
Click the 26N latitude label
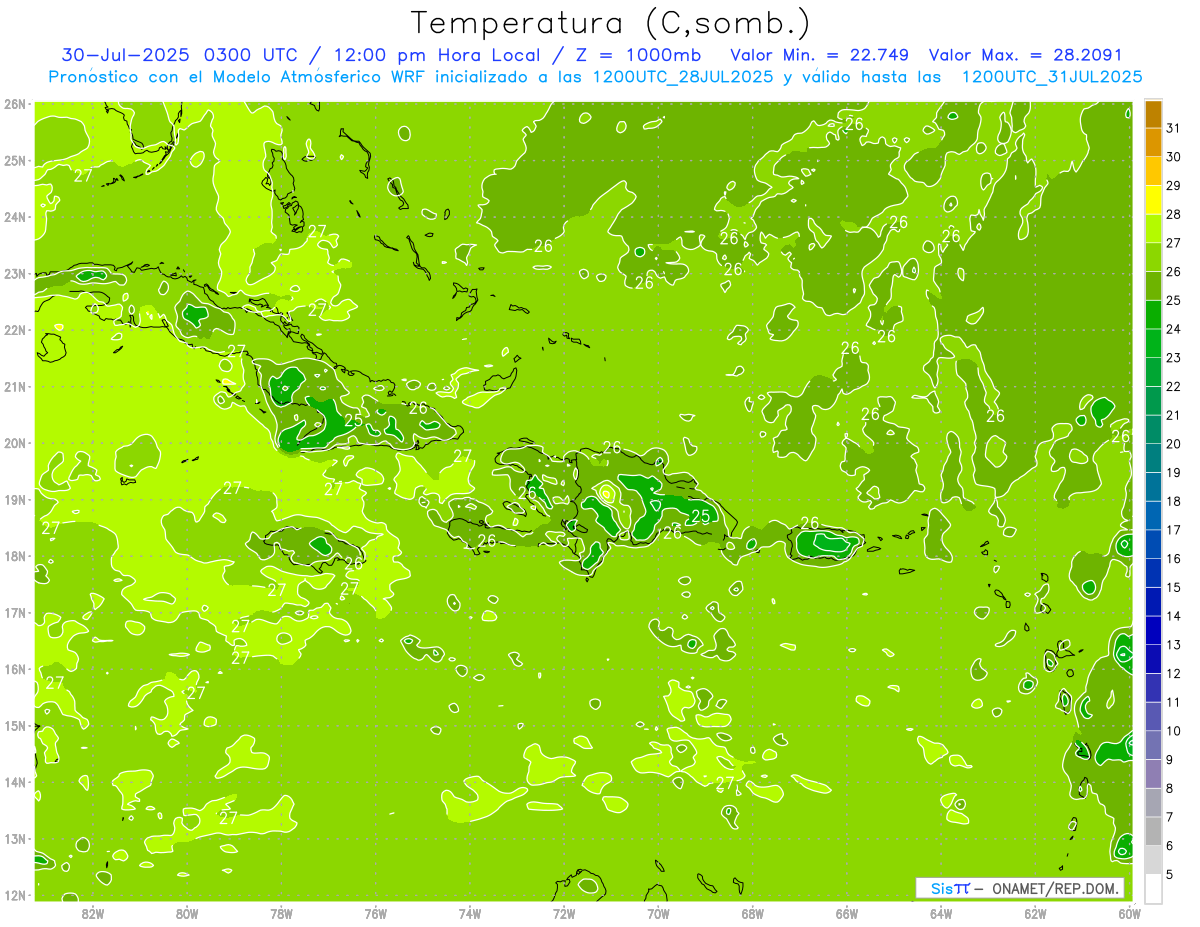click(14, 104)
